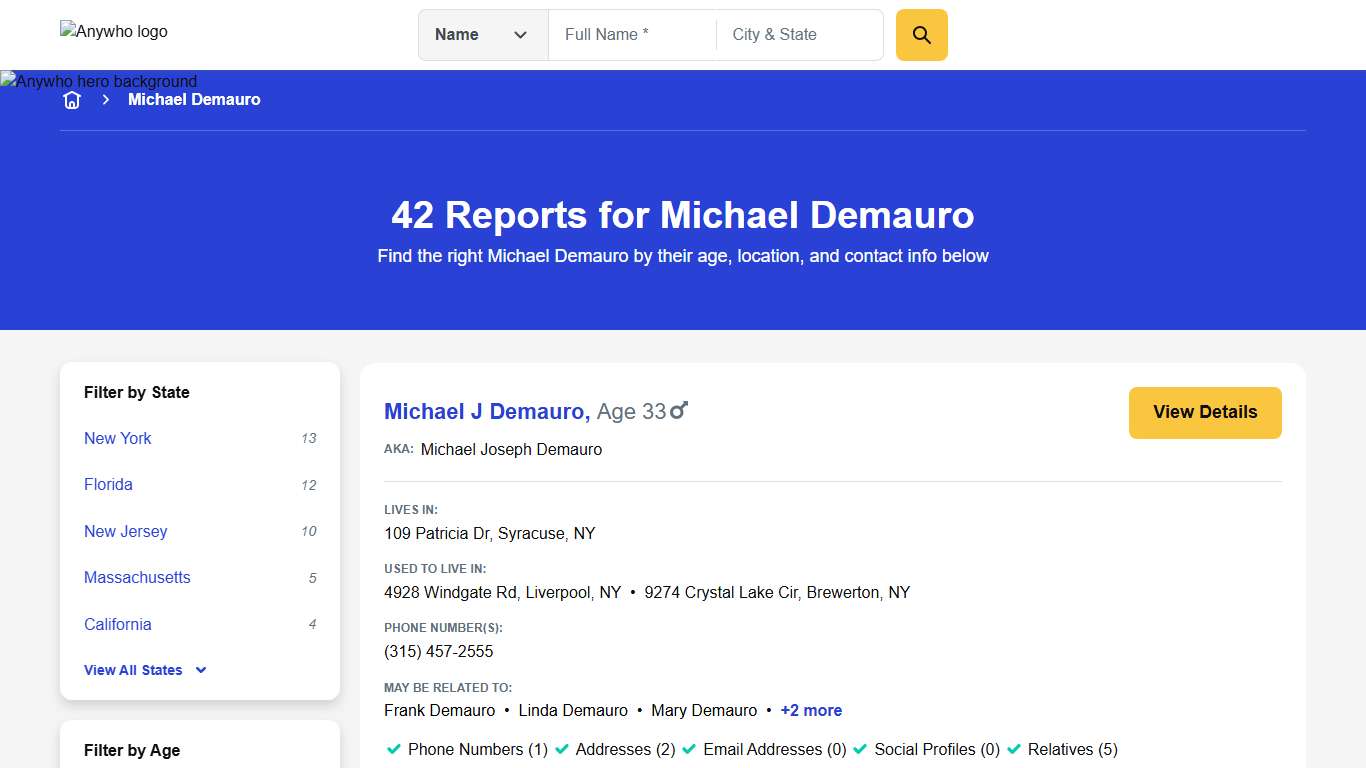Click the Anywho logo

(x=113, y=31)
